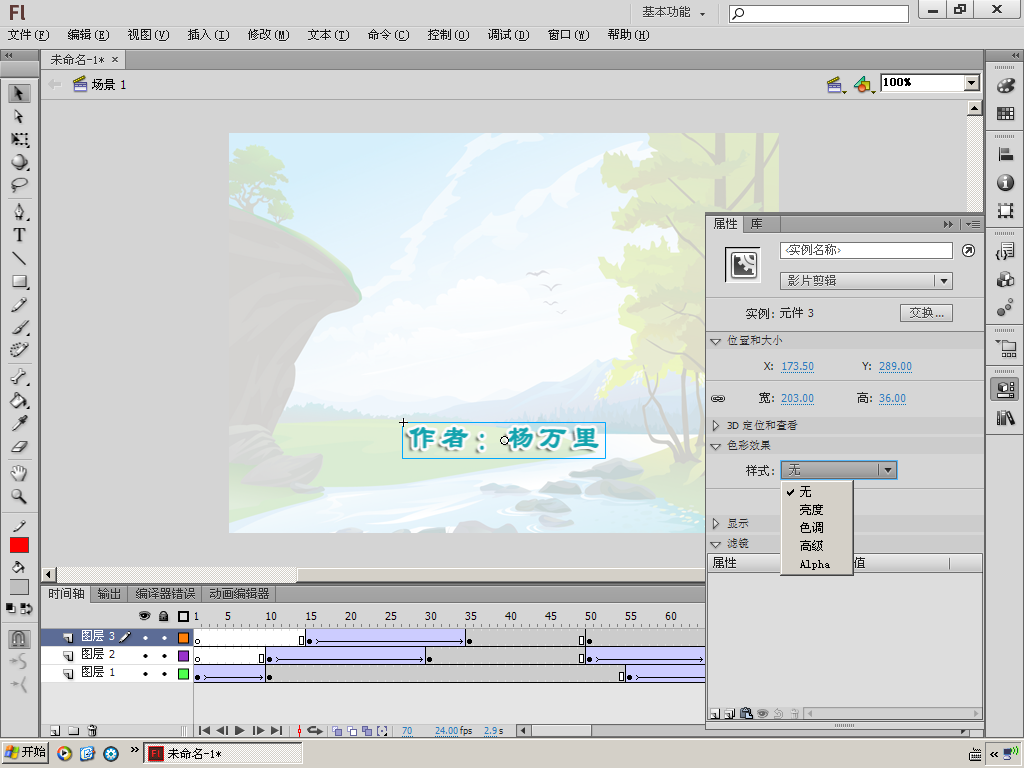This screenshot has height=768, width=1024.
Task: Click the width value 203.00
Action: (797, 398)
